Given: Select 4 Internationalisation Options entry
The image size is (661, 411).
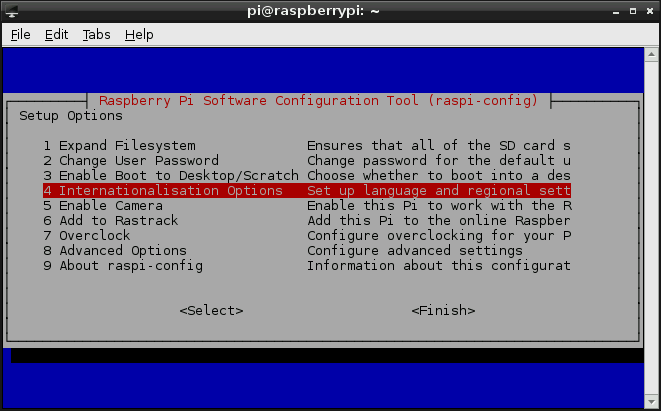Looking at the screenshot, I should (307, 191).
